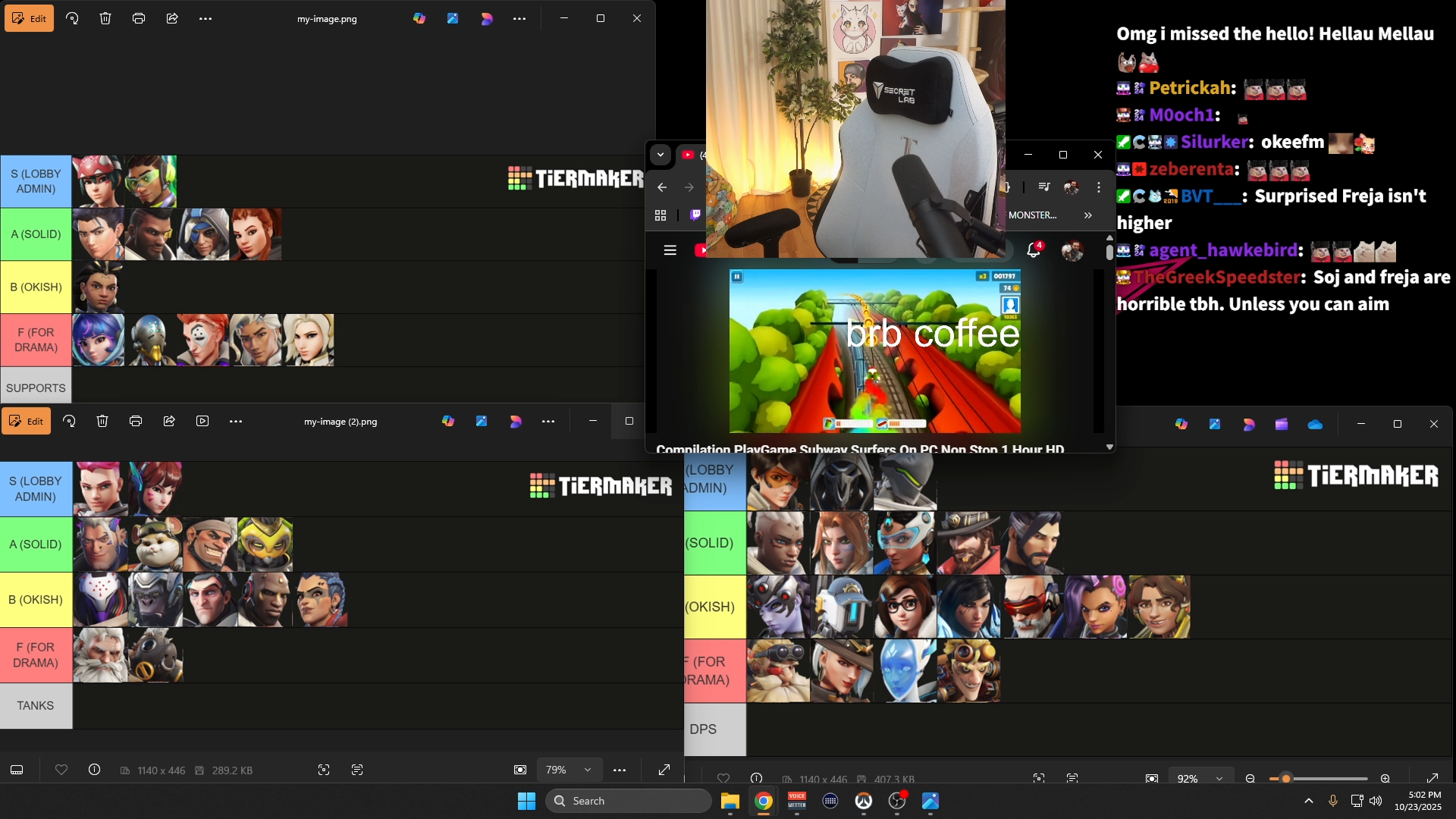
Task: Expand the 92% zoom dropdown
Action: click(1219, 779)
